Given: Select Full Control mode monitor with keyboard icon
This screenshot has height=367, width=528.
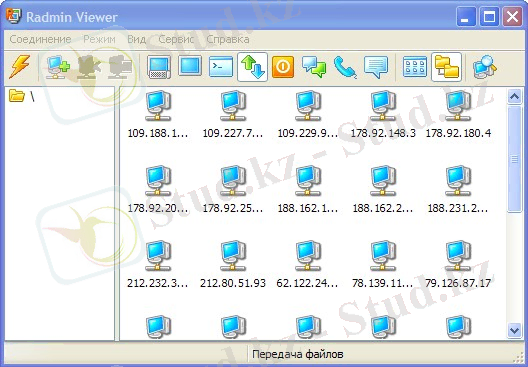Looking at the screenshot, I should (159, 67).
